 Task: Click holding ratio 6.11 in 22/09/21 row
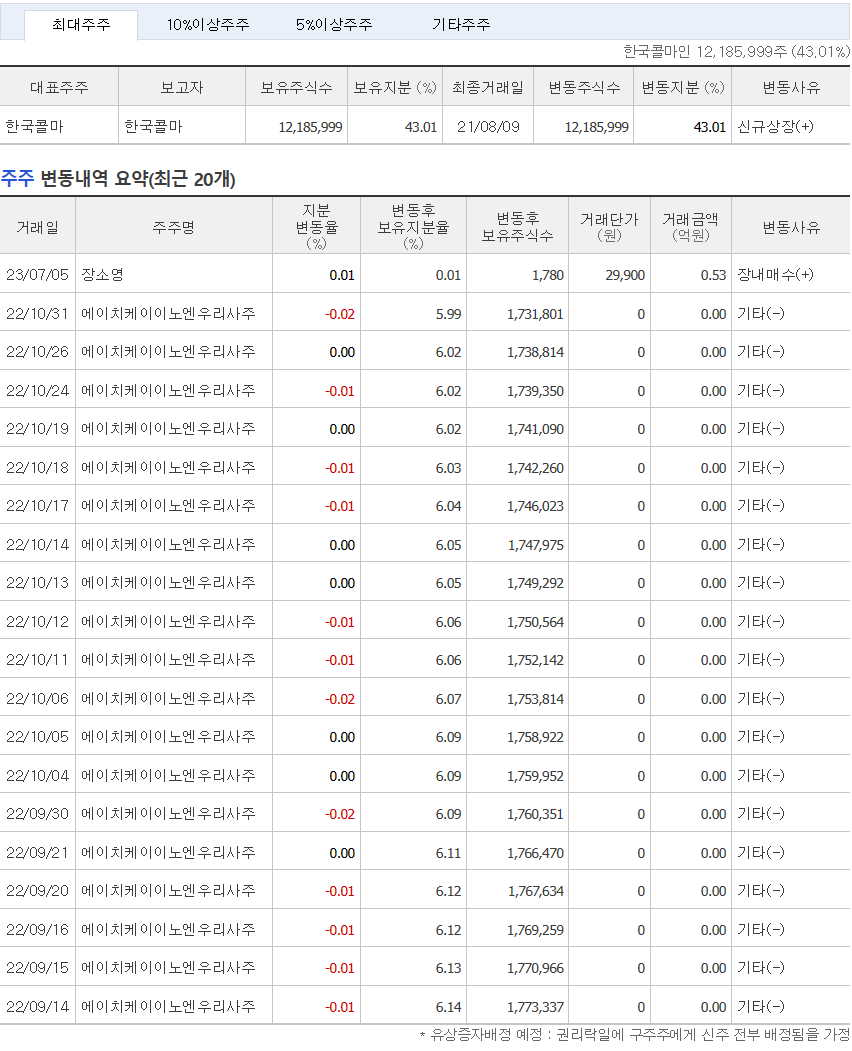(448, 853)
